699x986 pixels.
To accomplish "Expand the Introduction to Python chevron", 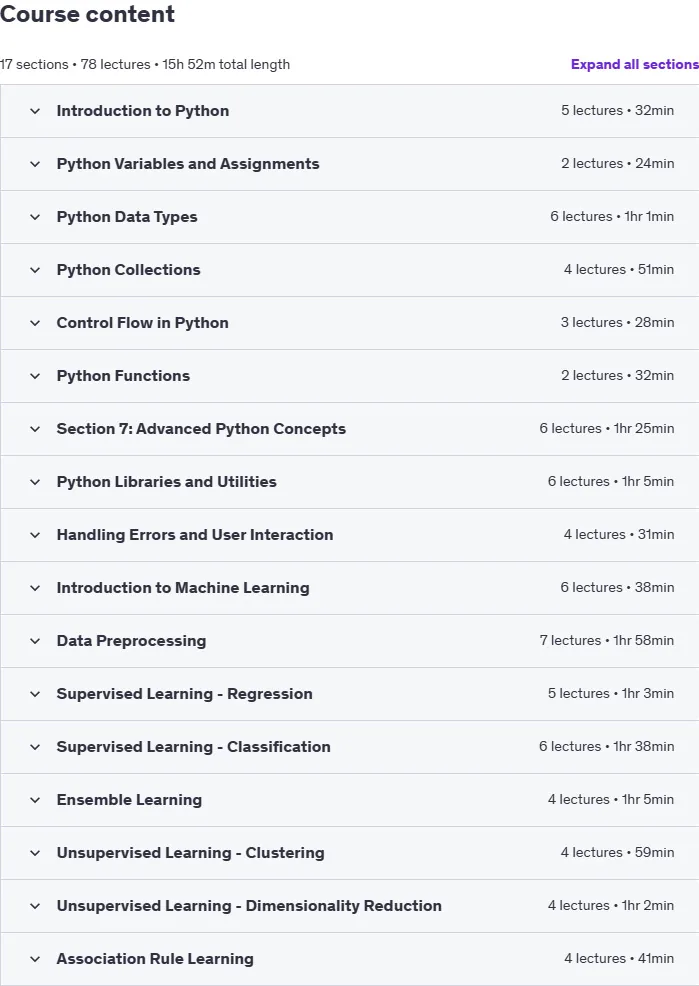I will pos(35,111).
